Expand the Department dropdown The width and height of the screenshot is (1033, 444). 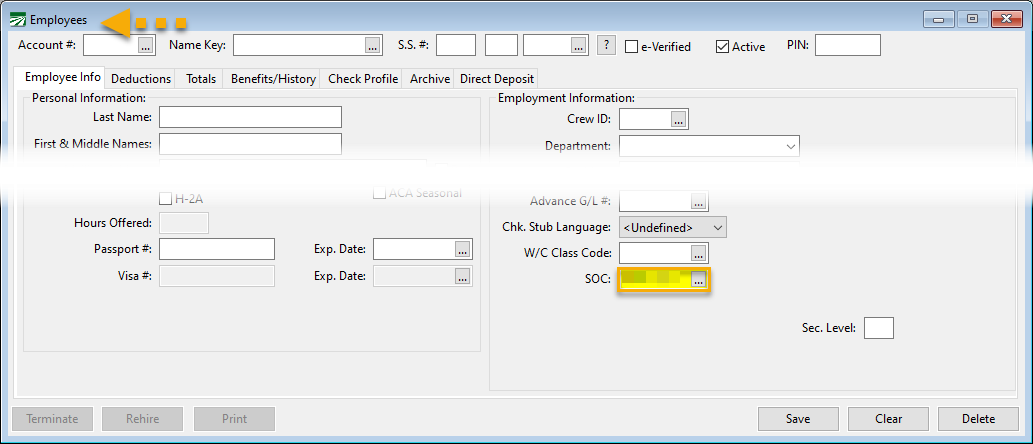pyautogui.click(x=789, y=146)
